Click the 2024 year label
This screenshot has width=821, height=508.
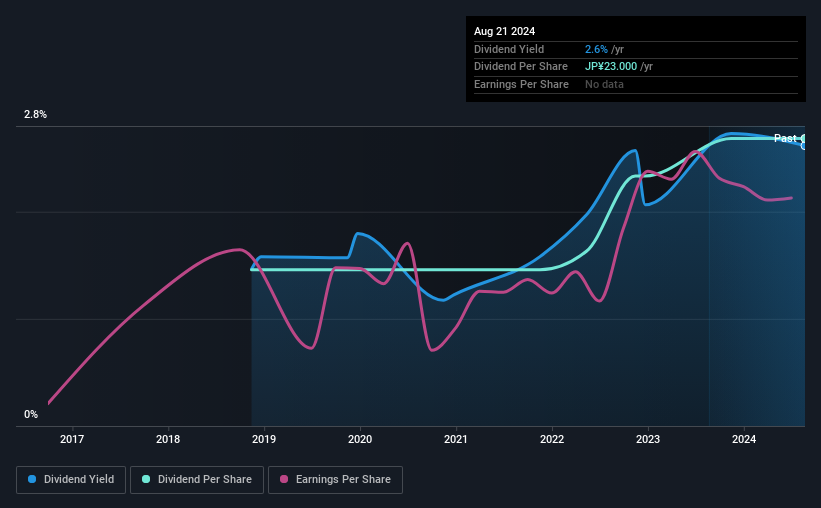tap(744, 439)
